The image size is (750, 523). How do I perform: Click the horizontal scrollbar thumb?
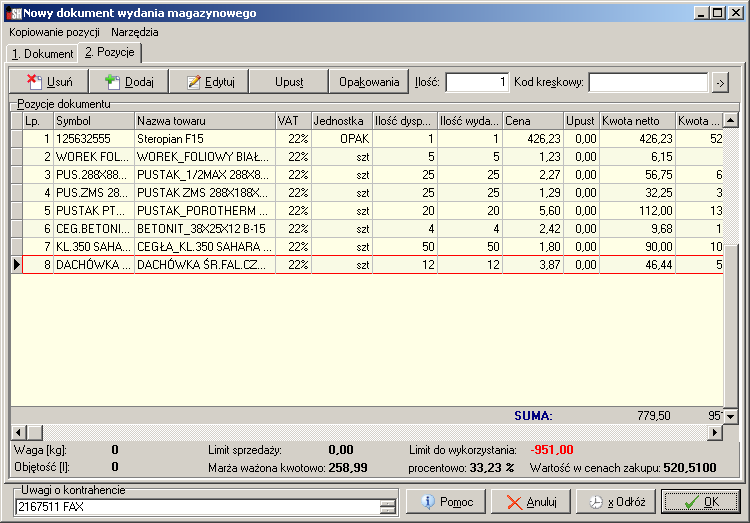[34, 433]
